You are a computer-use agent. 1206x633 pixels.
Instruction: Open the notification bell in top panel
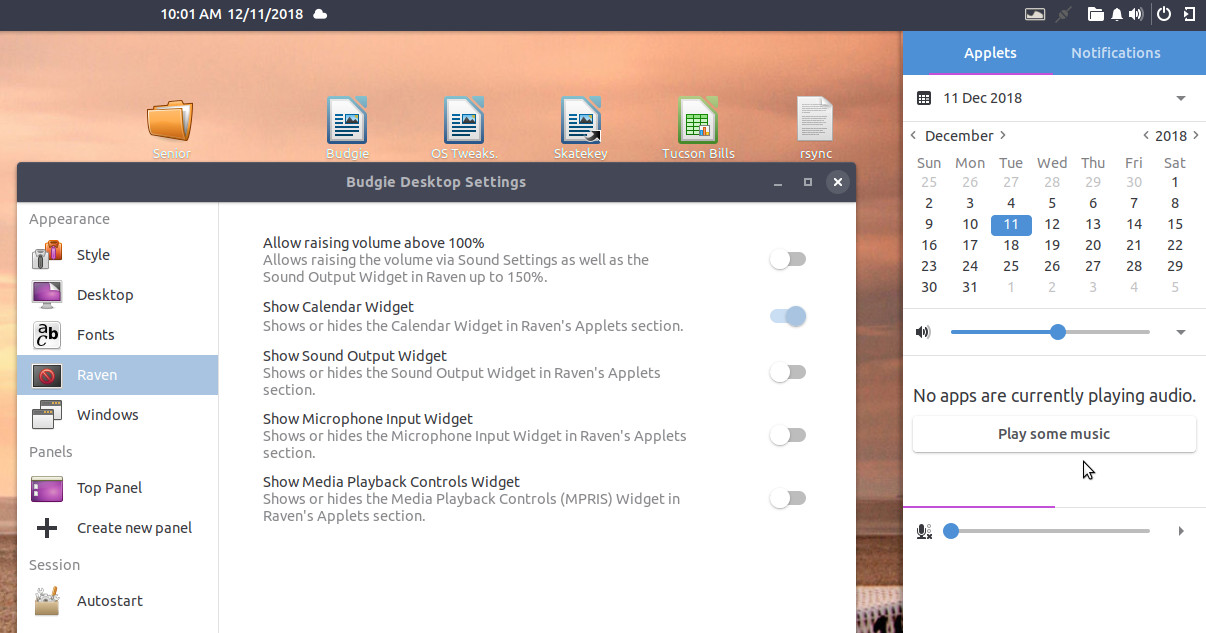point(1116,14)
